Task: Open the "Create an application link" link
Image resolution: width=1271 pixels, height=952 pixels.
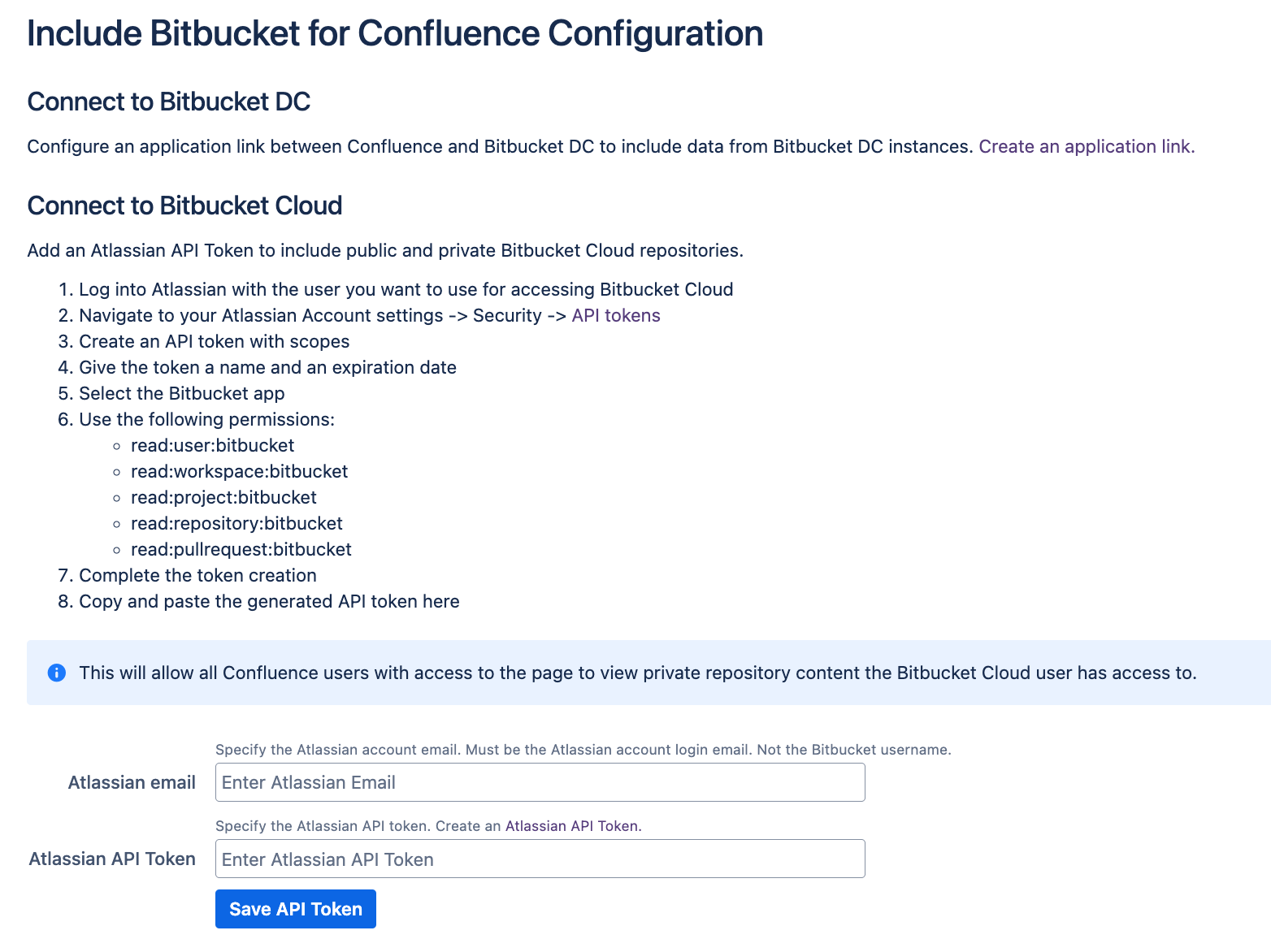Action: (1085, 147)
